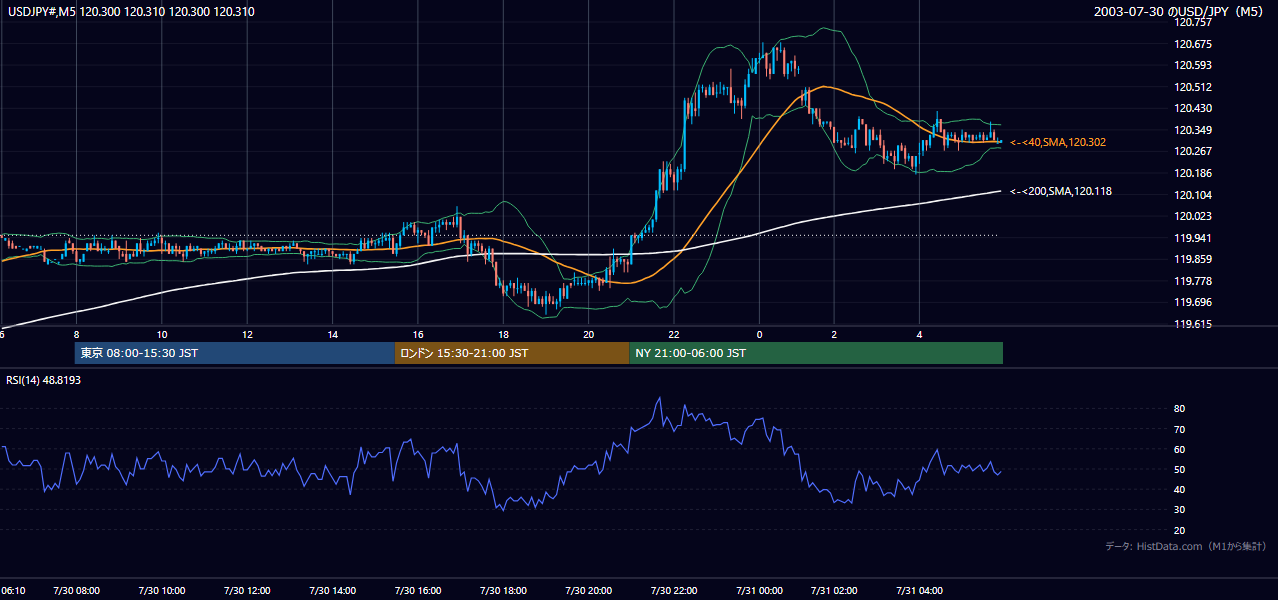Click price axis label 120.512

[1195, 87]
